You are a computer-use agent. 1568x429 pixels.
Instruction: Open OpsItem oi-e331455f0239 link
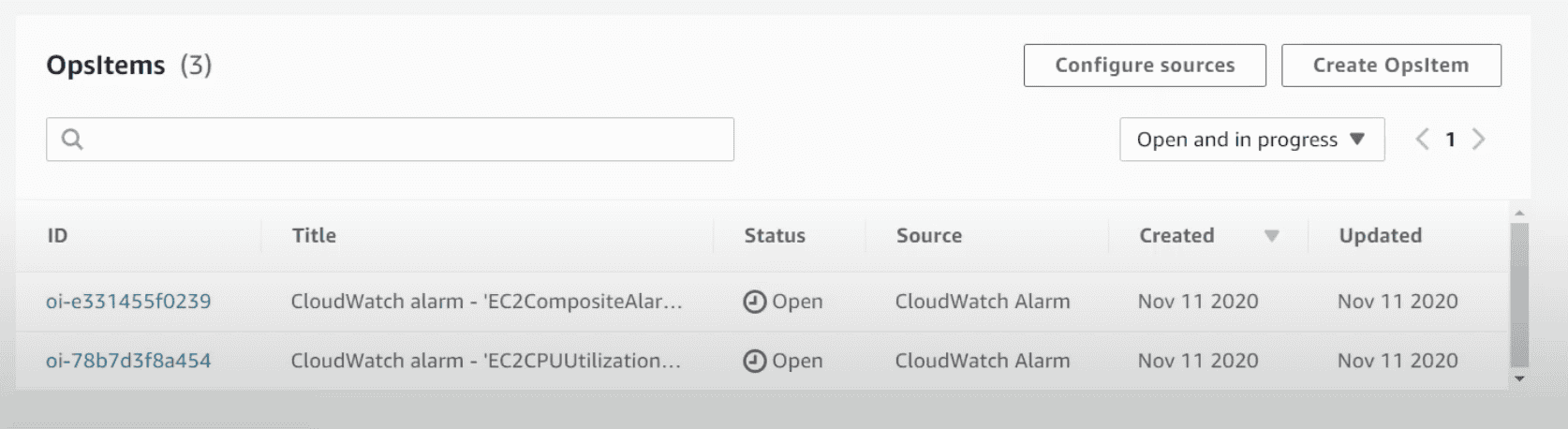coord(128,302)
